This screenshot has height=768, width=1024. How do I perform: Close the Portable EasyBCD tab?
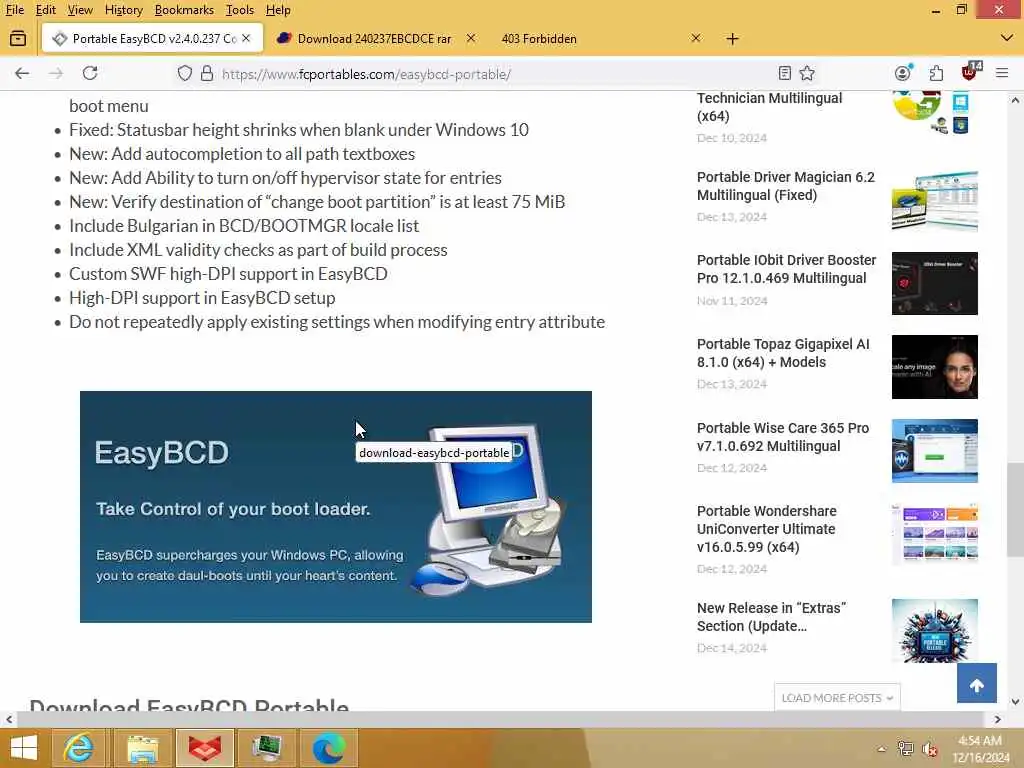246,39
